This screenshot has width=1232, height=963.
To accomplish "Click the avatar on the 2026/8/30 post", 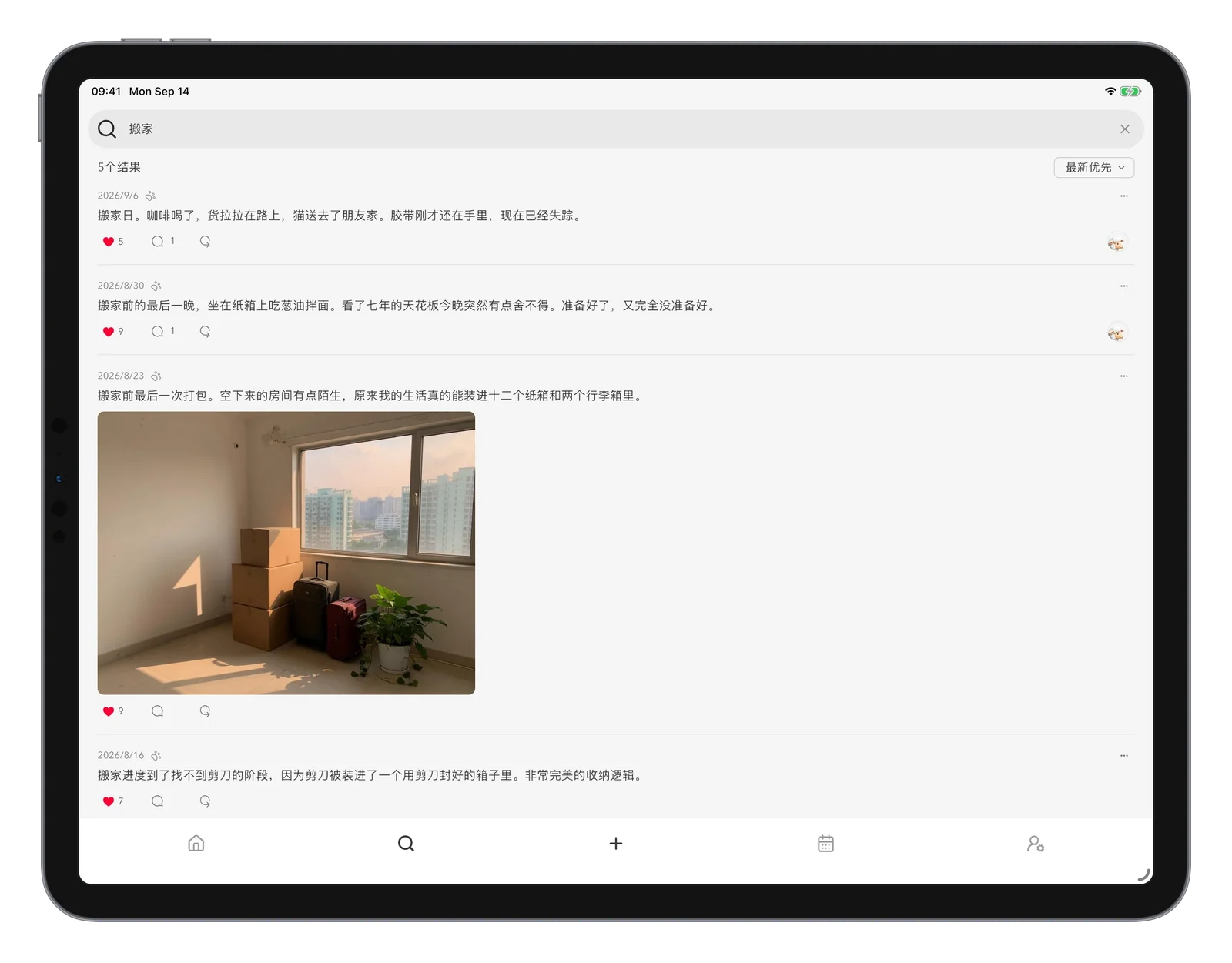I will tap(1116, 333).
